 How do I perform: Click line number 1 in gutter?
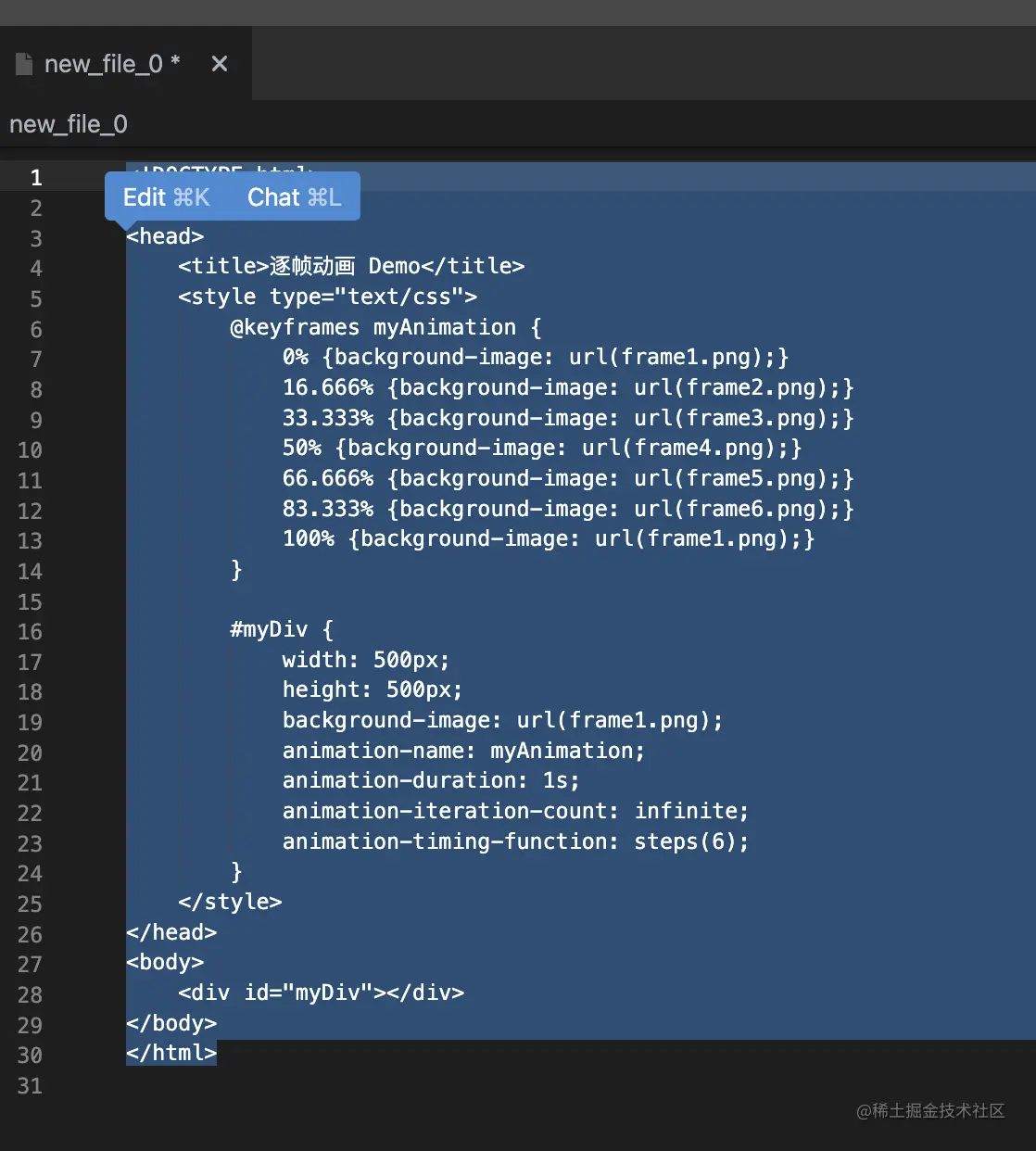(36, 177)
